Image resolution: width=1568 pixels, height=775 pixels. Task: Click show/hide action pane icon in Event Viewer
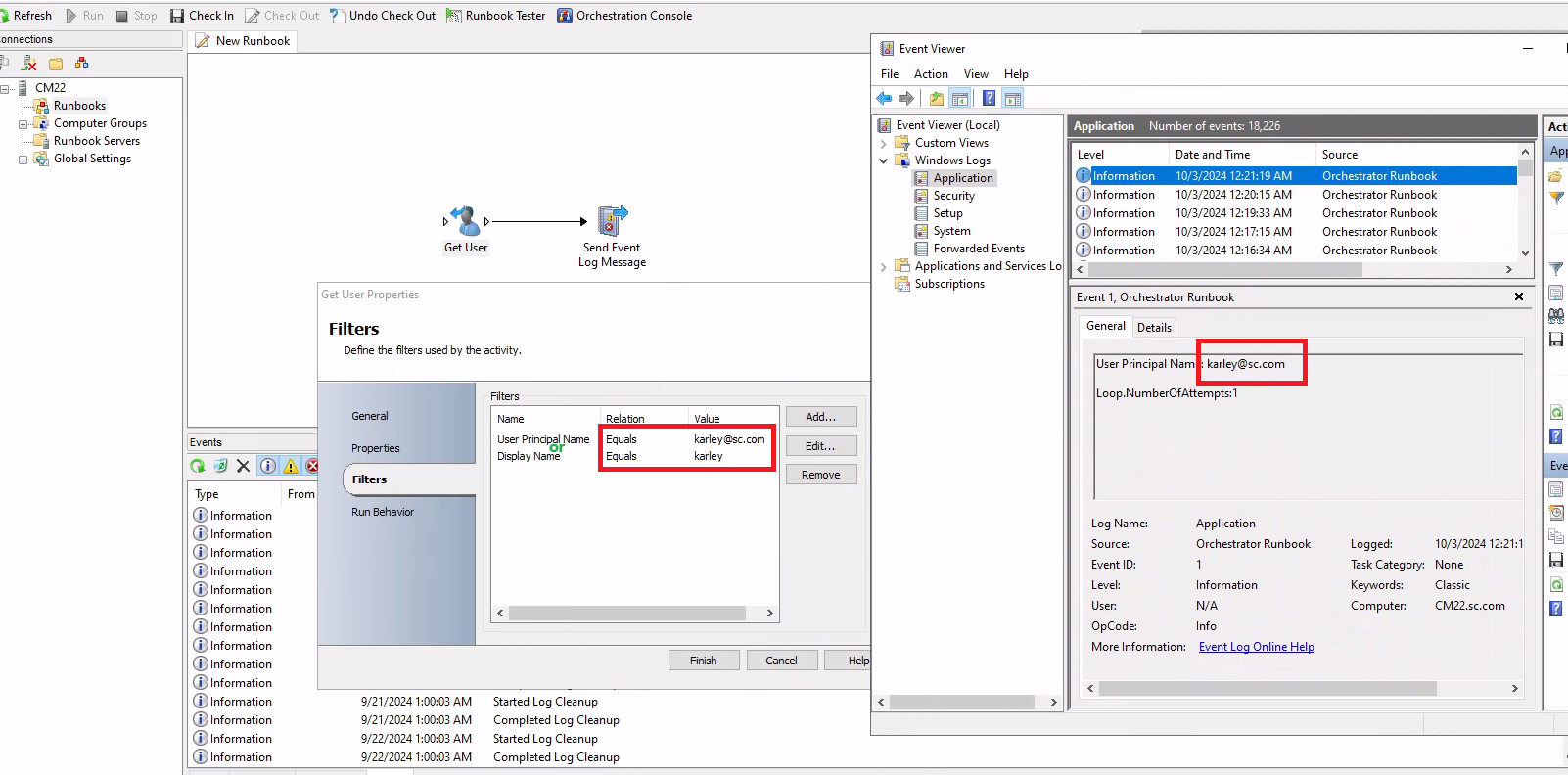point(1013,98)
